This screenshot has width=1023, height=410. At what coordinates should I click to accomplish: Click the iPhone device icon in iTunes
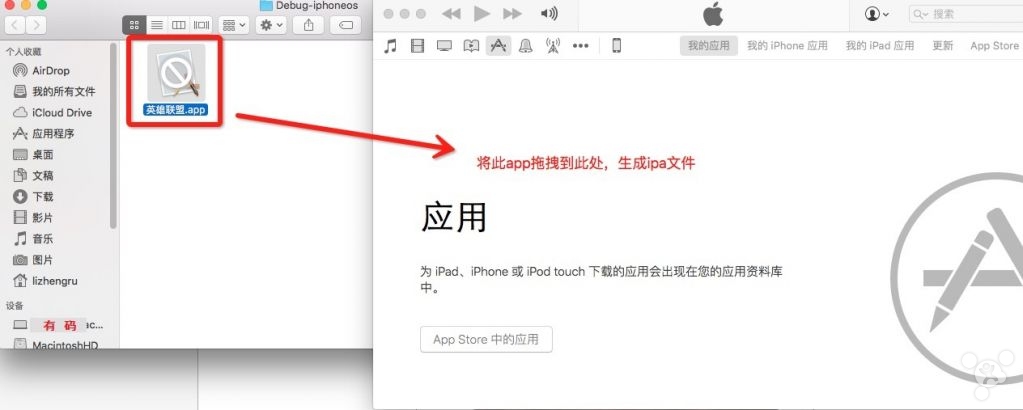(x=616, y=46)
